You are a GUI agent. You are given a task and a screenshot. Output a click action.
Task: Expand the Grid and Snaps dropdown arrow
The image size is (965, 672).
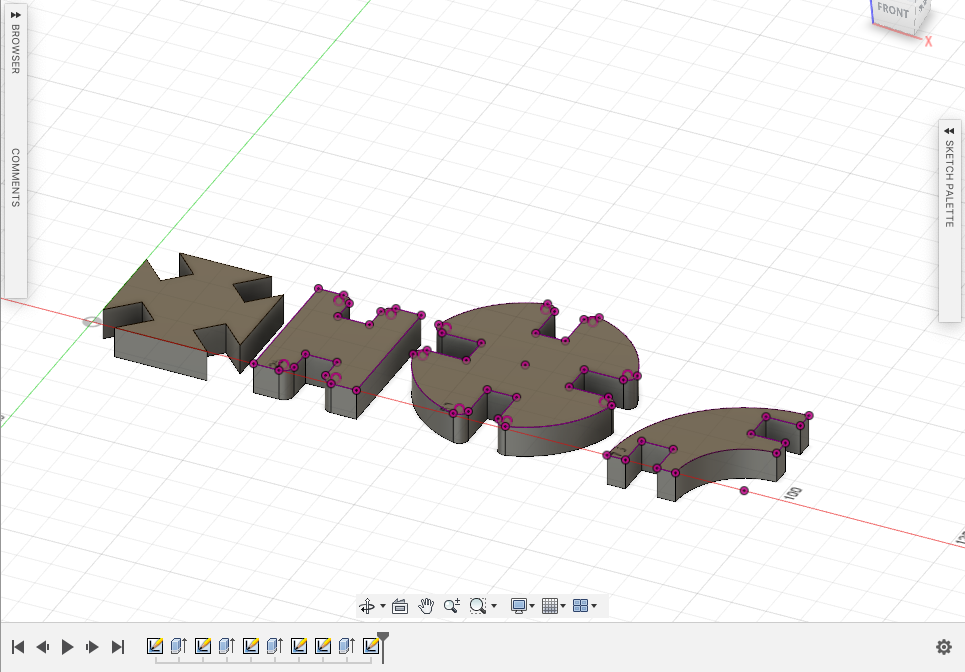(563, 606)
